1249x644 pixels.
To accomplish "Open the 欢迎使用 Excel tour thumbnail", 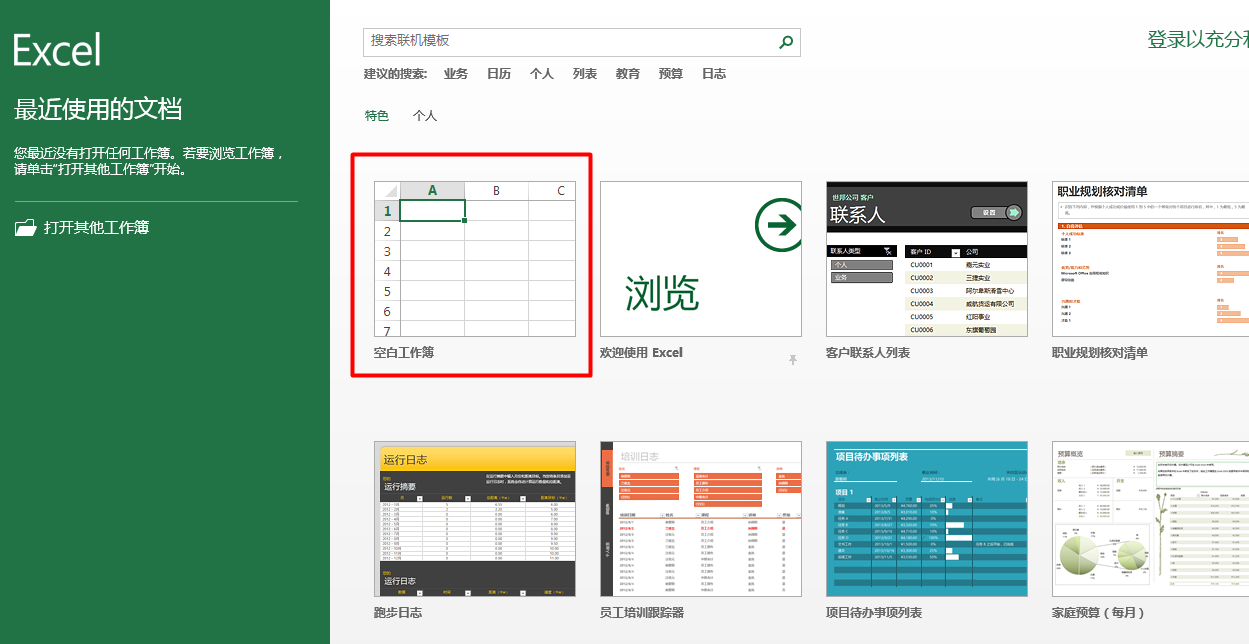I will coord(701,259).
